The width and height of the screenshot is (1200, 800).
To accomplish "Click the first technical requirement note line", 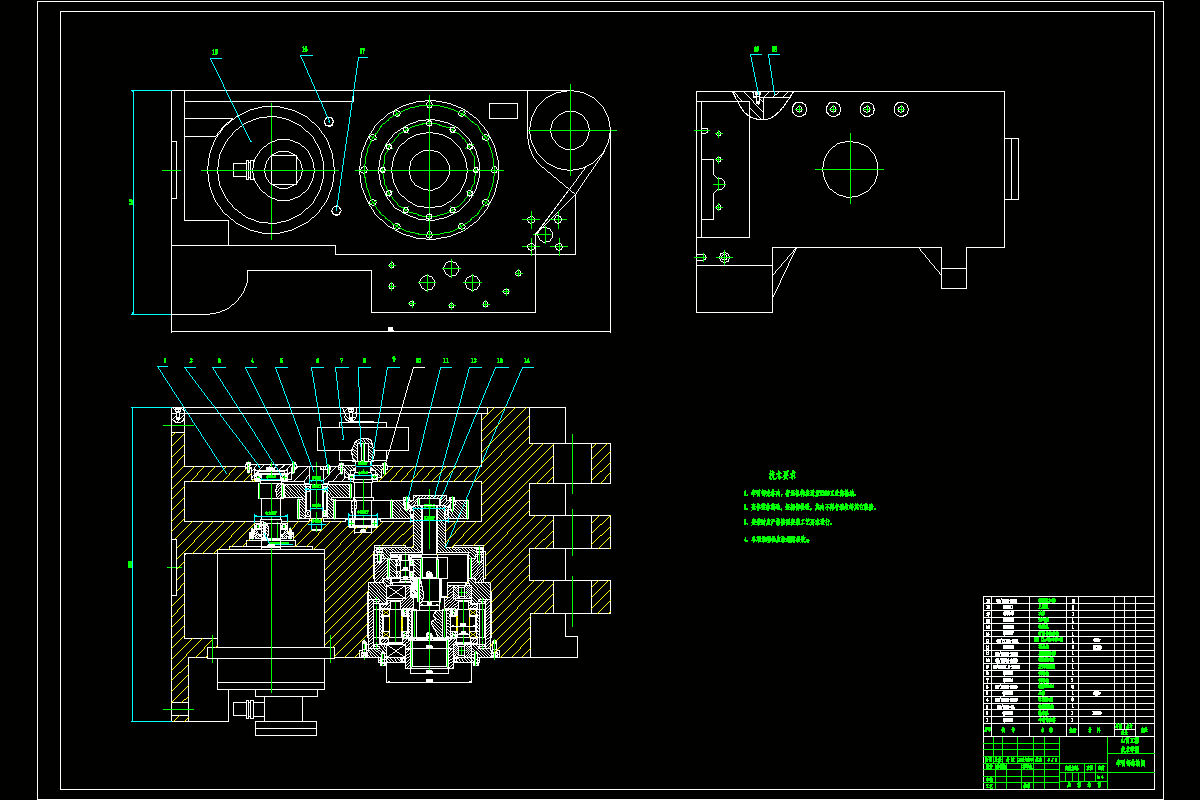I will coord(800,493).
